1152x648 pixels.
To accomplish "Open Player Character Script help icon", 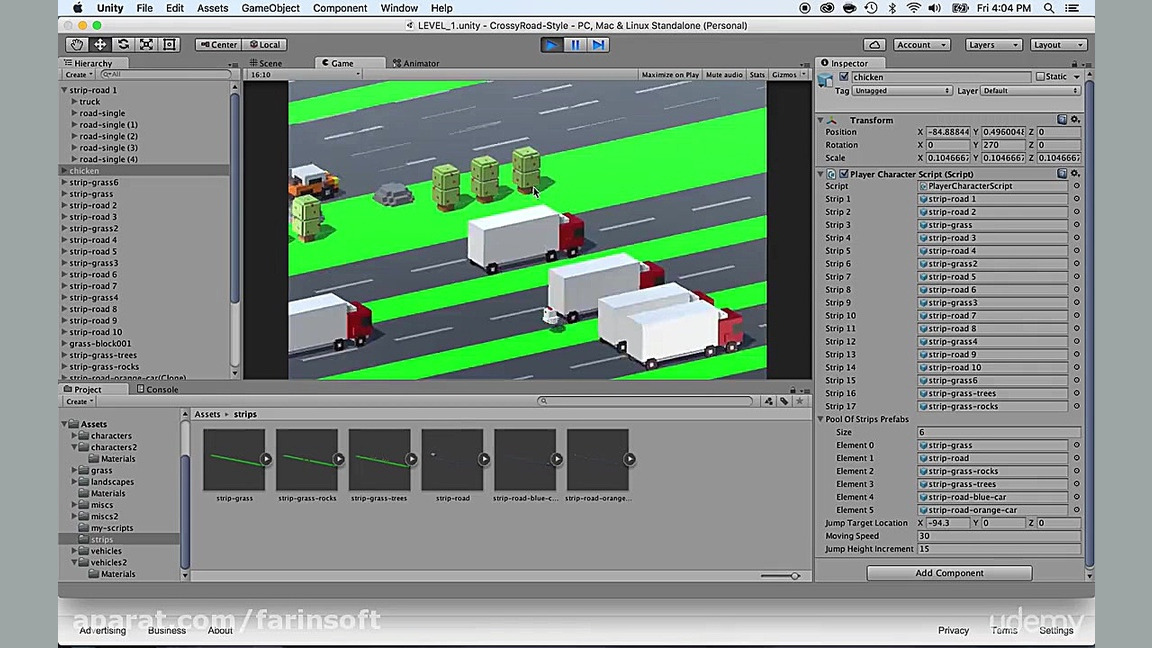I will coord(1062,174).
